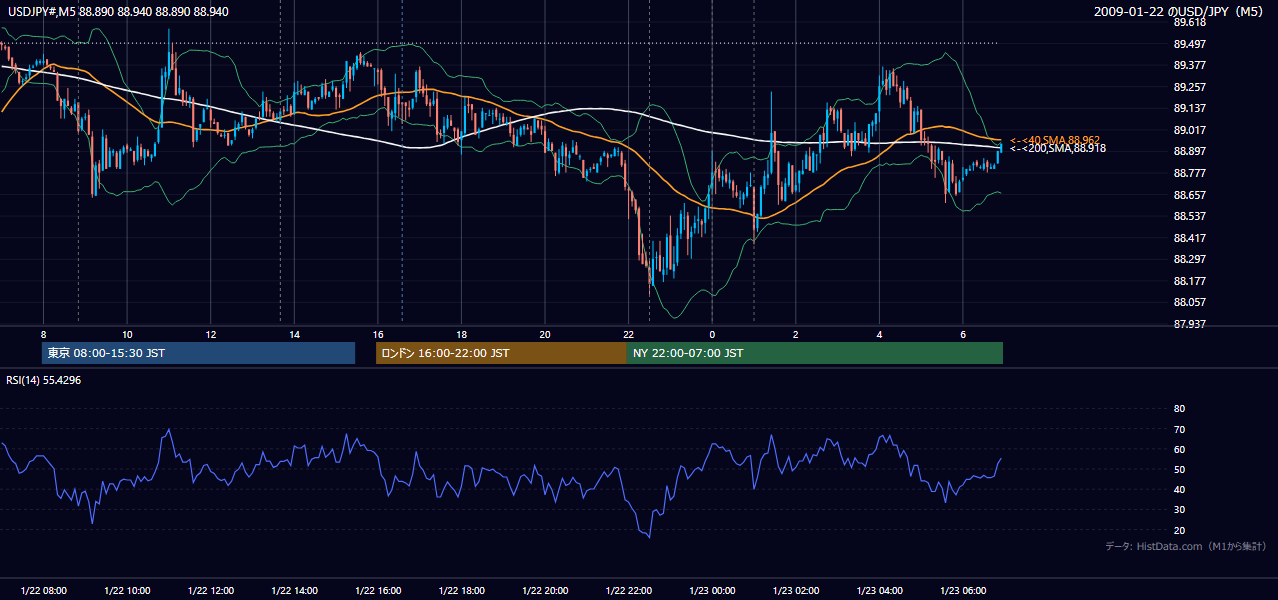
Task: Click RSI scale value 70
Action: (x=1179, y=429)
